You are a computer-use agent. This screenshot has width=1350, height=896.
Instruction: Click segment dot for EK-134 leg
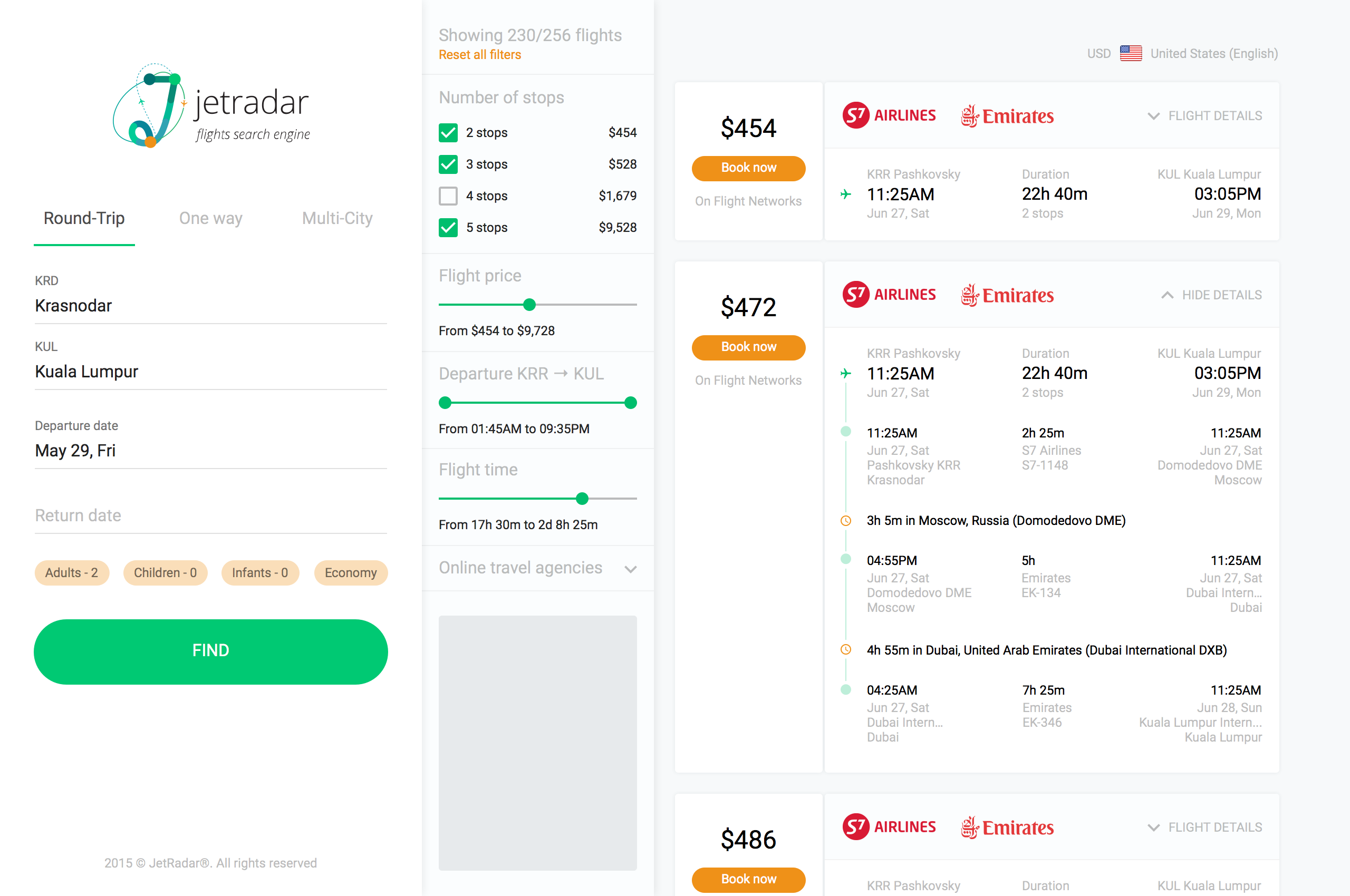pyautogui.click(x=846, y=559)
